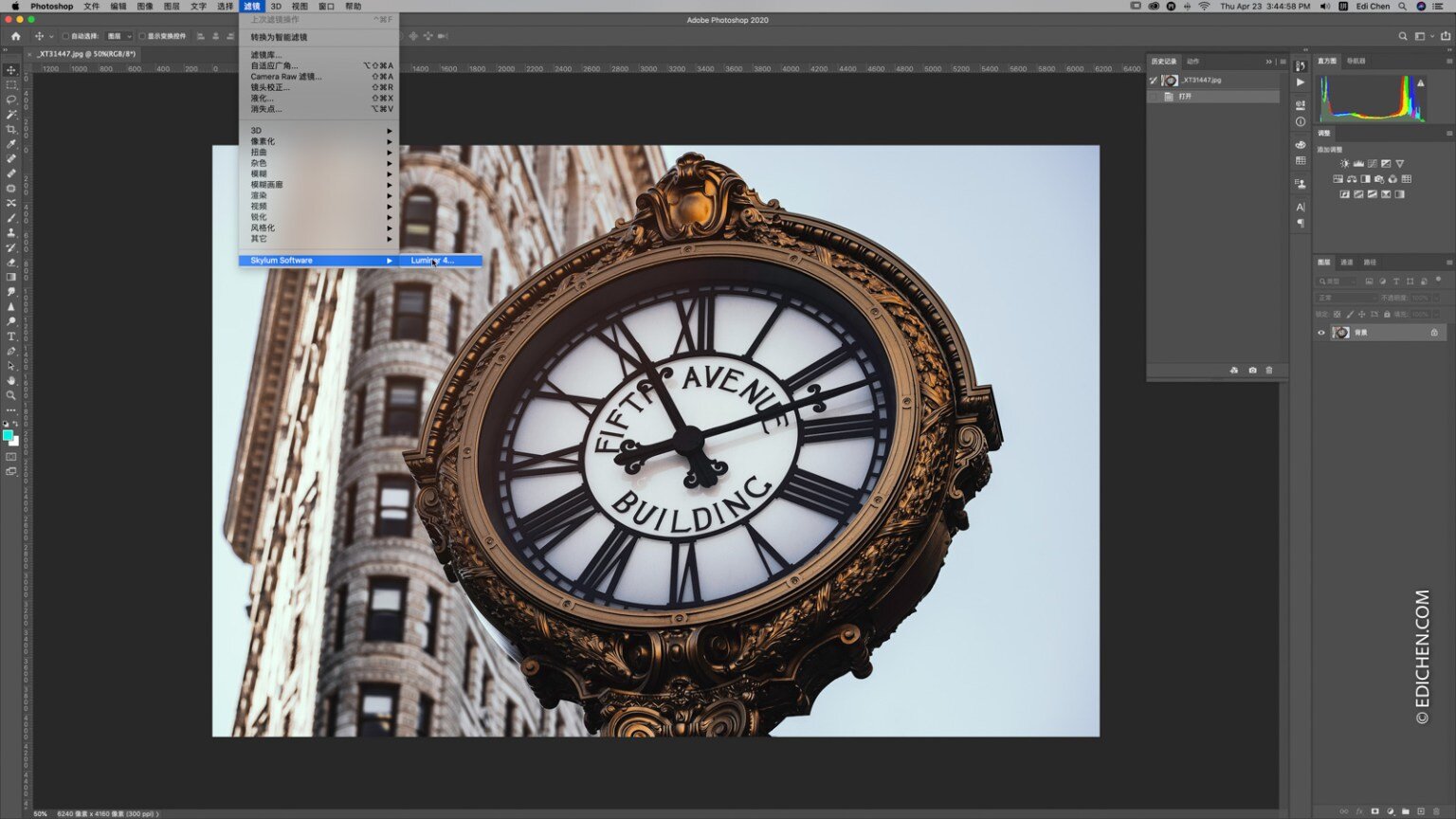1456x819 pixels.
Task: Choose Luminar 4... from submenu
Action: pos(441,261)
